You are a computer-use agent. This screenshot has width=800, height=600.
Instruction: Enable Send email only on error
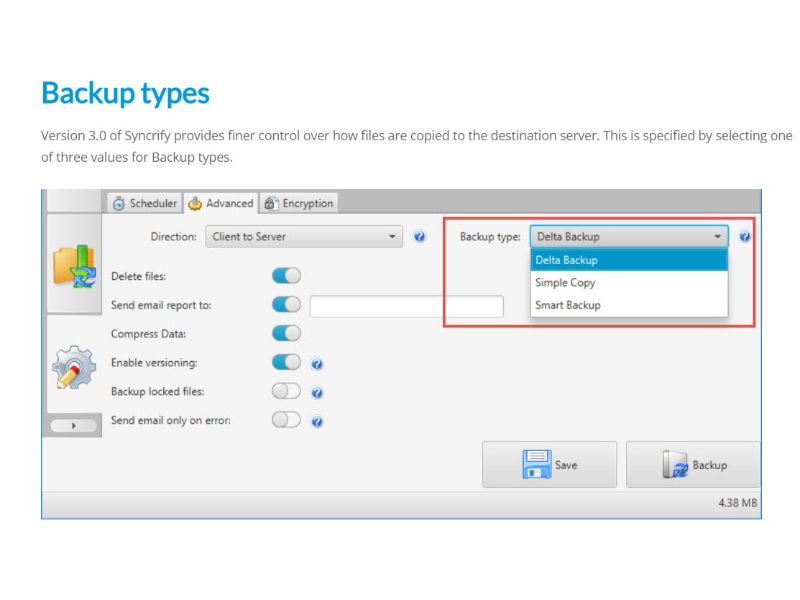(x=286, y=420)
